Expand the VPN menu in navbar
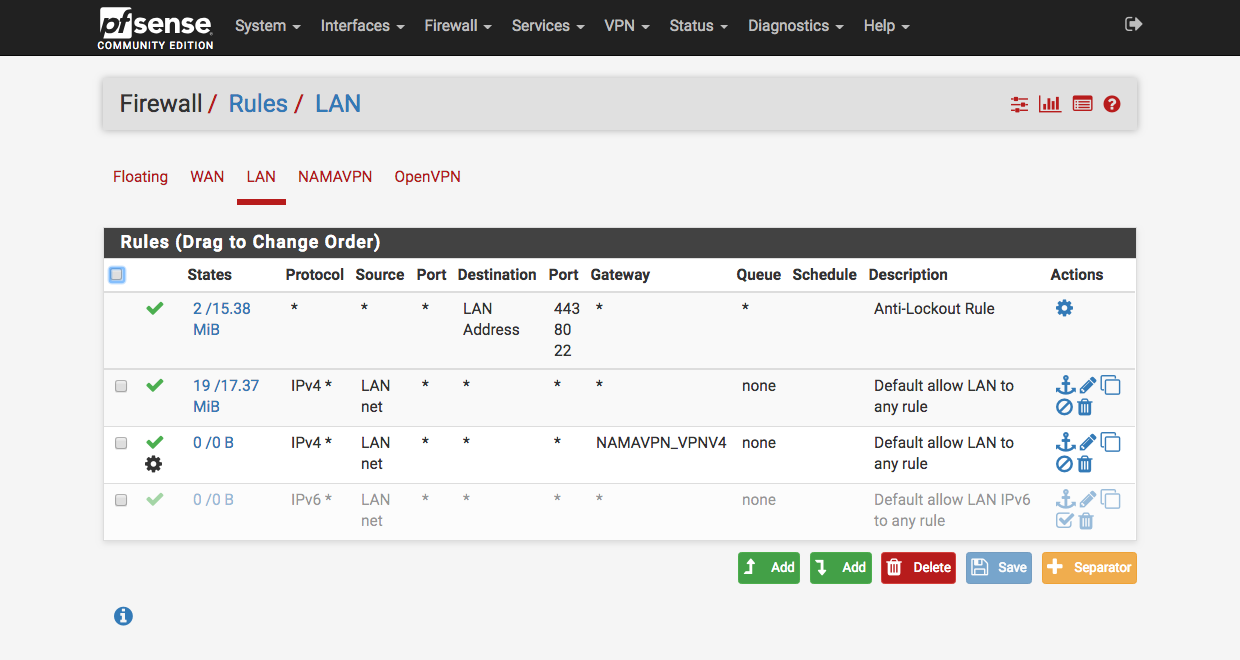This screenshot has width=1240, height=660. [627, 26]
